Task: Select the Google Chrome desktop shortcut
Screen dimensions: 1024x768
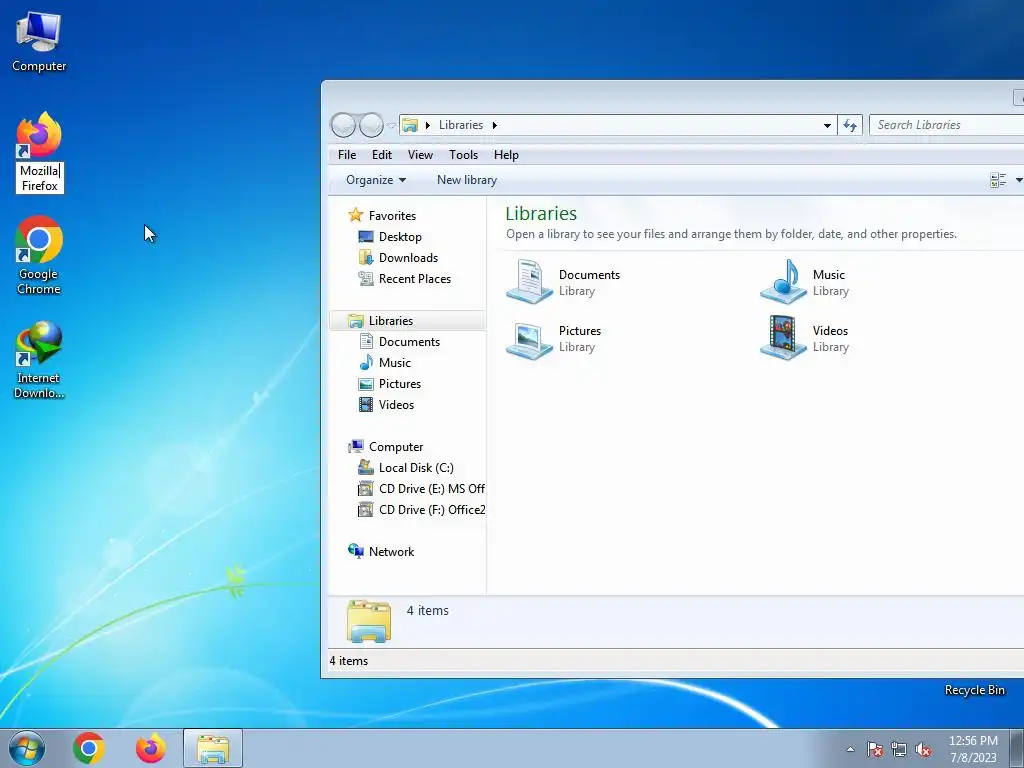Action: (39, 255)
